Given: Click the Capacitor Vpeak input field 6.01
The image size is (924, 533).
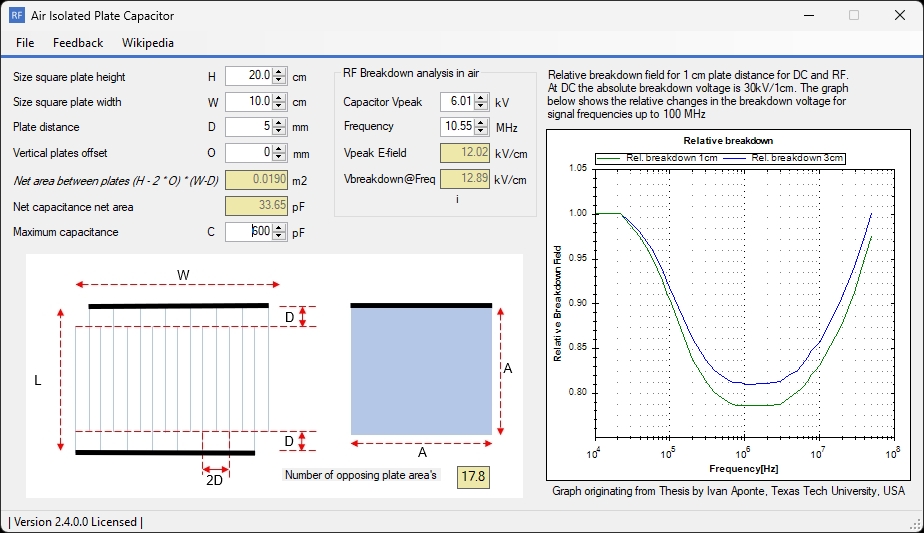Looking at the screenshot, I should pyautogui.click(x=457, y=101).
